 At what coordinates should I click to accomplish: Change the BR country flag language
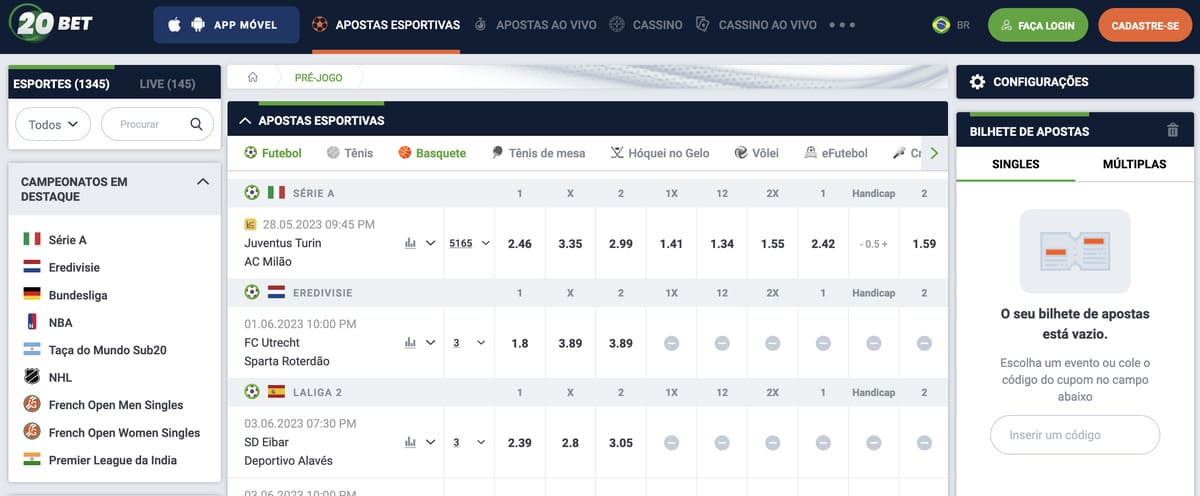click(x=951, y=25)
